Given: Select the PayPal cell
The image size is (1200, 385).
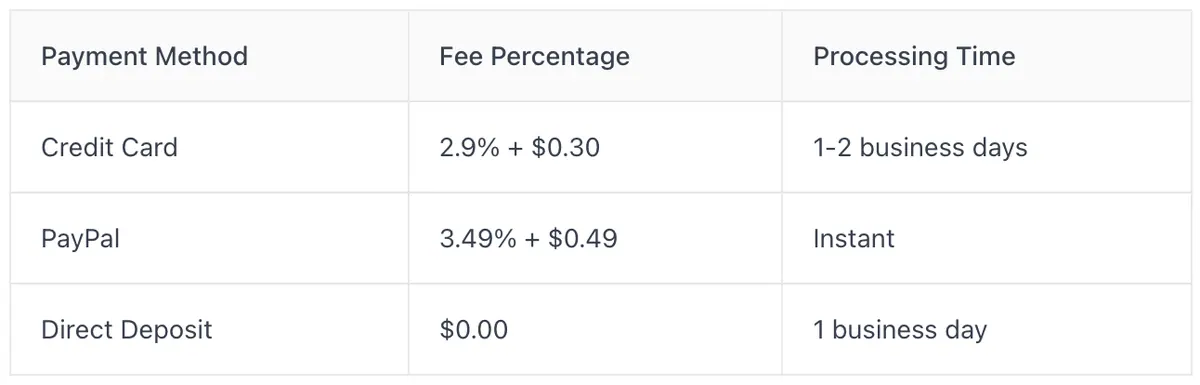Looking at the screenshot, I should tap(209, 238).
